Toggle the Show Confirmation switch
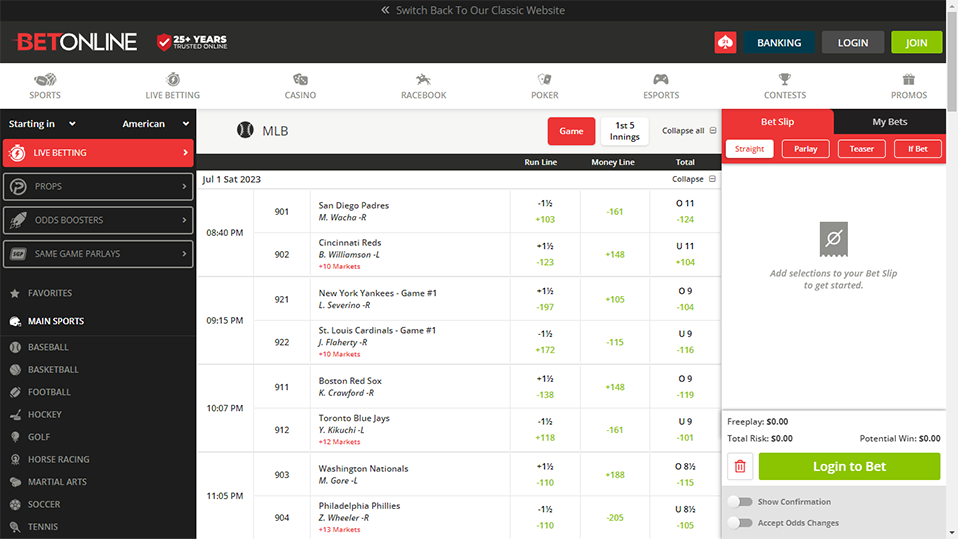The height and width of the screenshot is (539, 958). click(740, 502)
